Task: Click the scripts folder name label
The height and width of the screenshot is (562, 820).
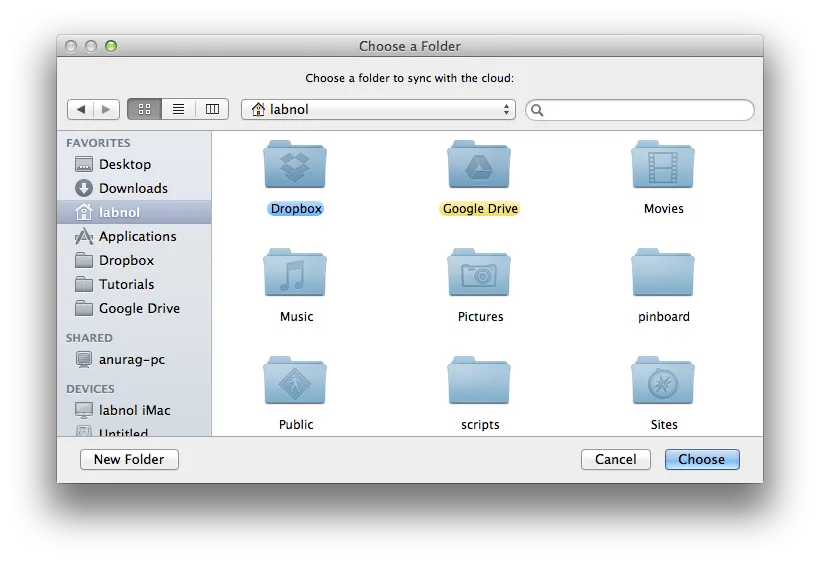Action: 480,425
